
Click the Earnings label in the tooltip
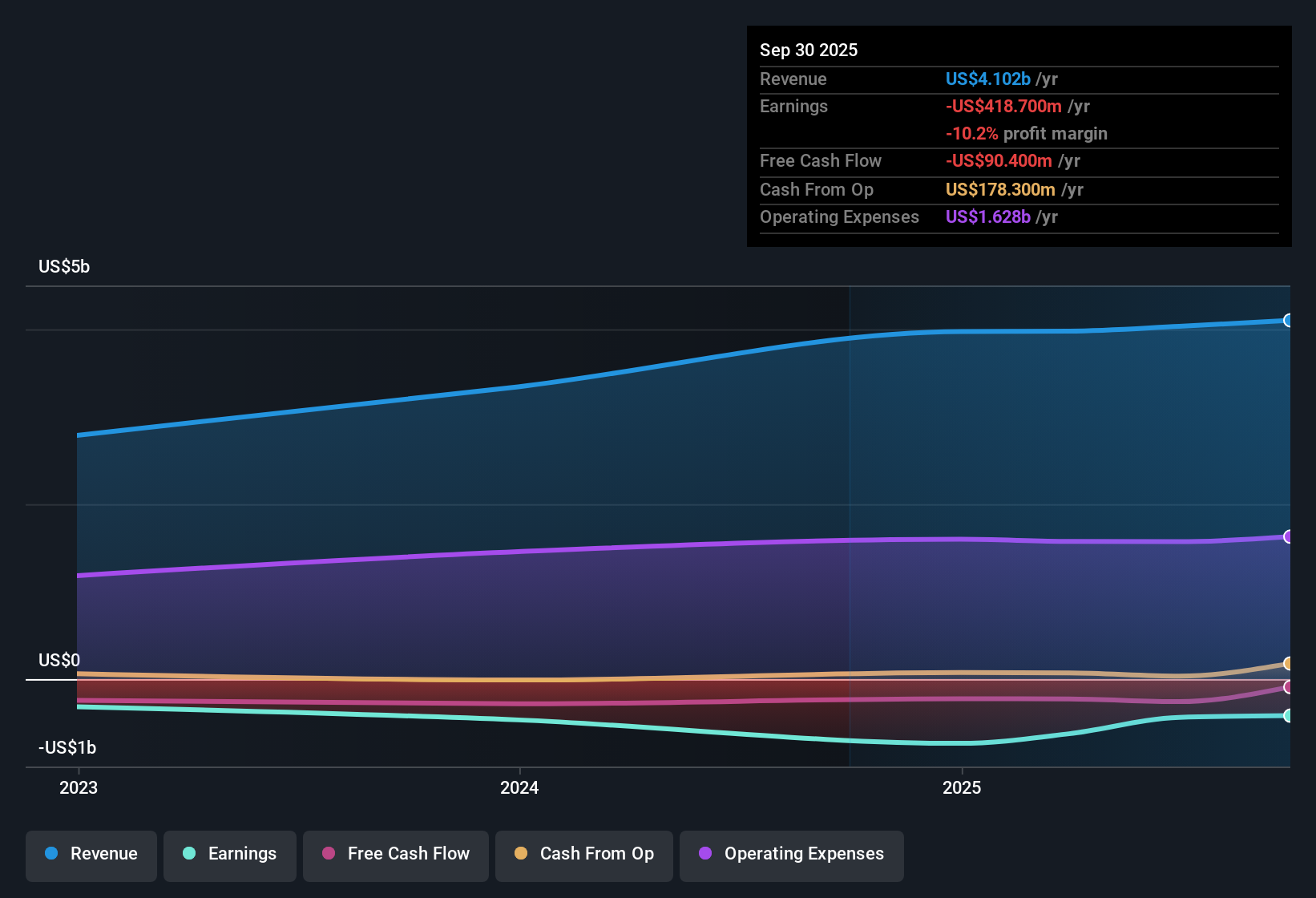click(793, 106)
